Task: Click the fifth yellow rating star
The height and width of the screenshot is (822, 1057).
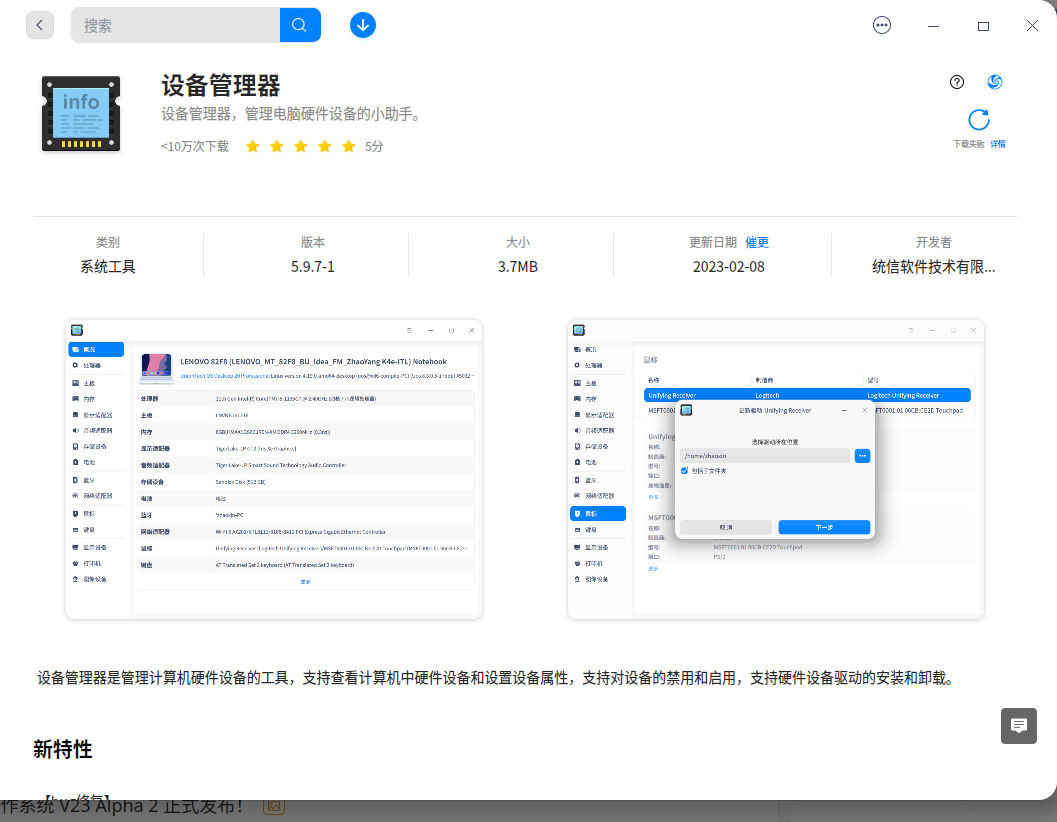Action: (347, 145)
